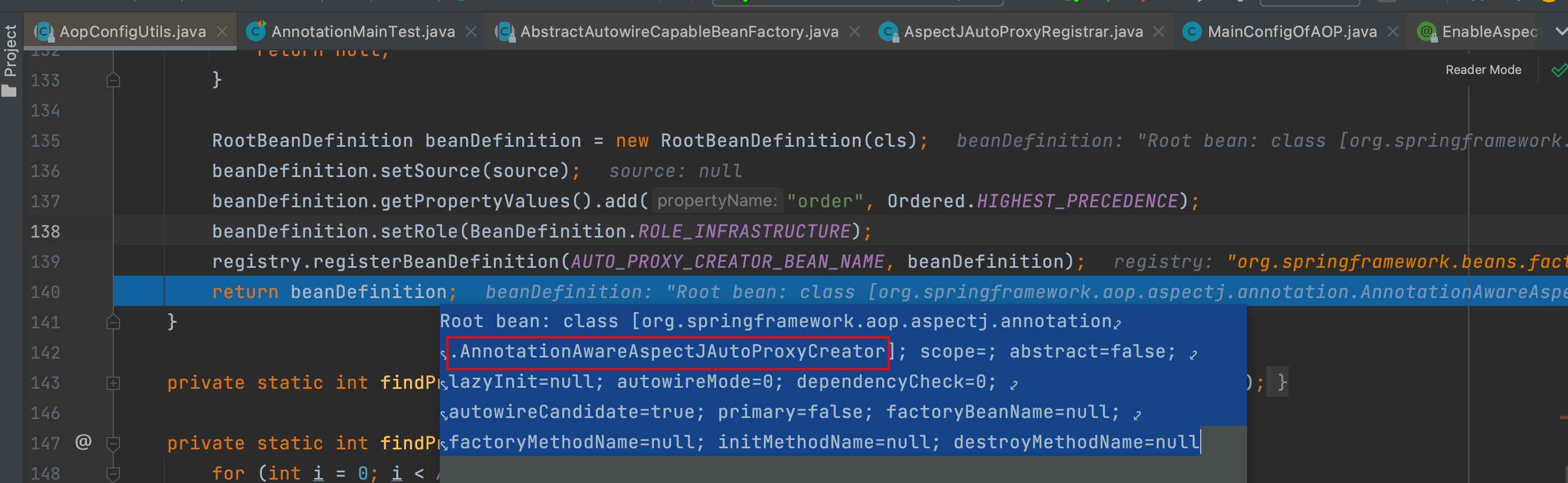
Task: Click AUTO_PROXY_CREATOR_BEAN_NAME on line 139
Action: point(727,262)
